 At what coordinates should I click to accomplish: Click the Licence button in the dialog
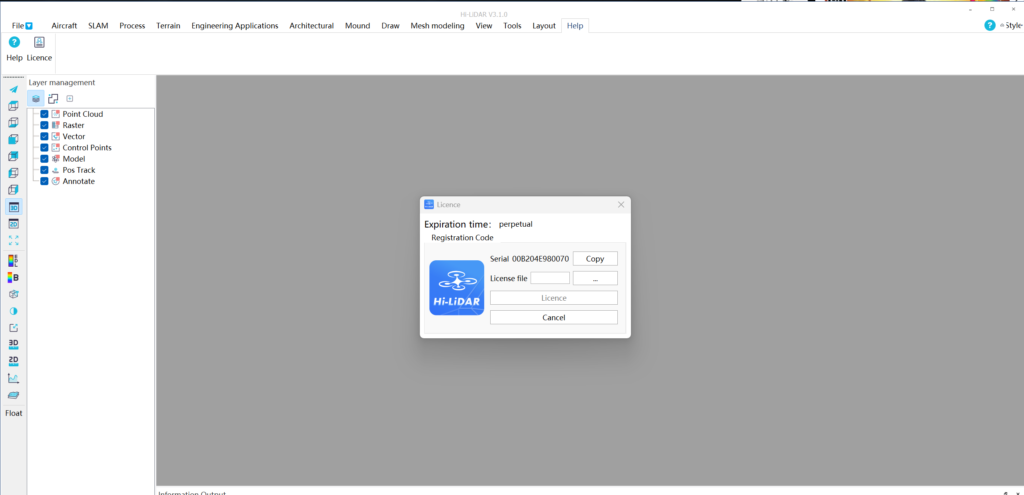pos(554,298)
